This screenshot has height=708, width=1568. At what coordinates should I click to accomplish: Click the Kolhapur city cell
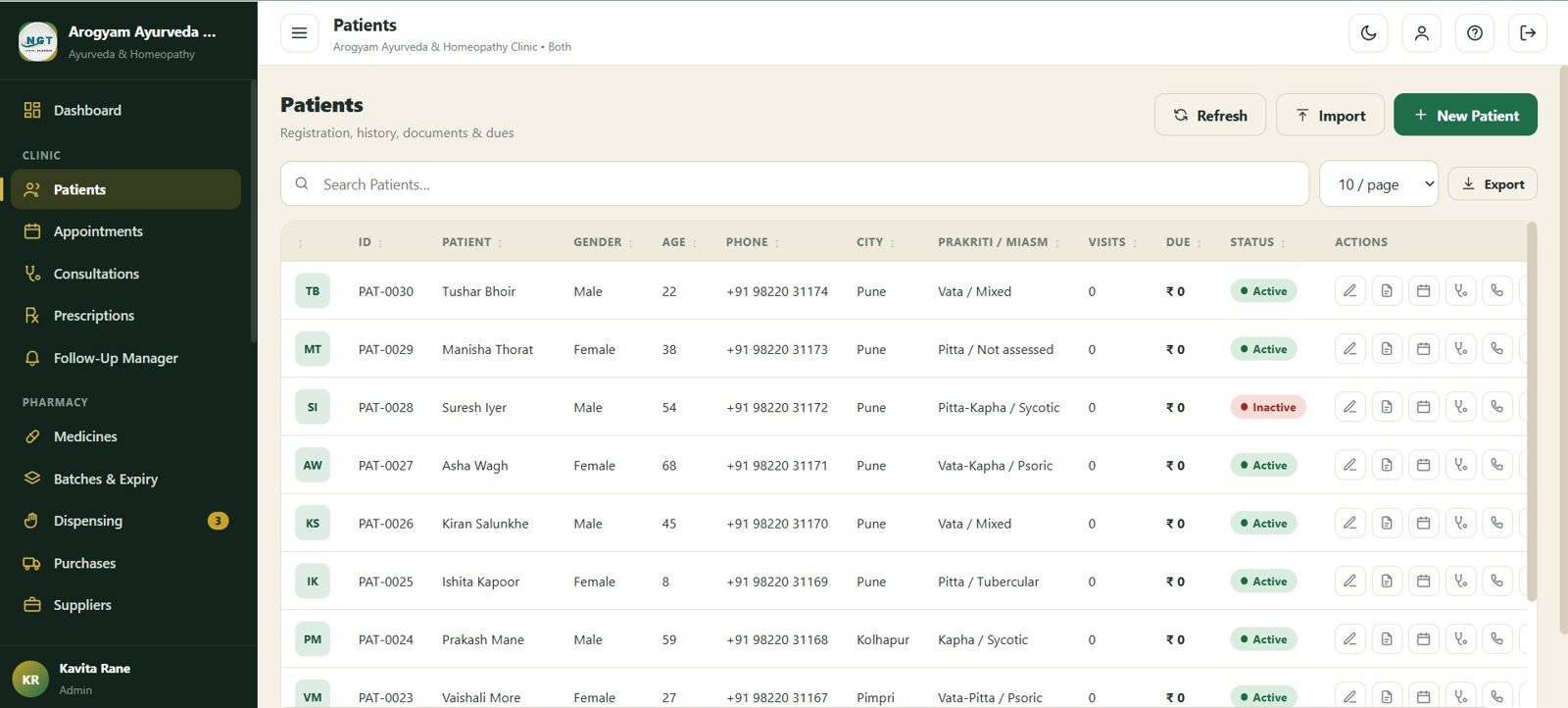(883, 639)
